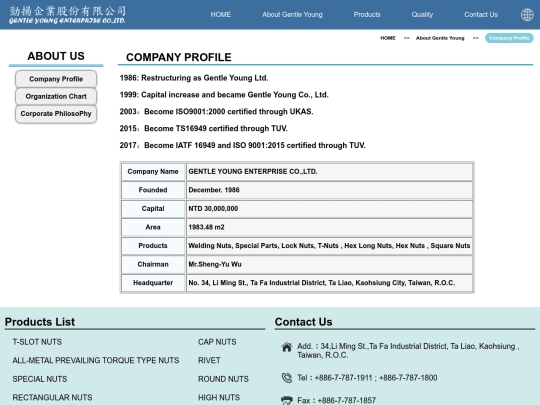Go to HOME in the top navigation

coord(221,15)
